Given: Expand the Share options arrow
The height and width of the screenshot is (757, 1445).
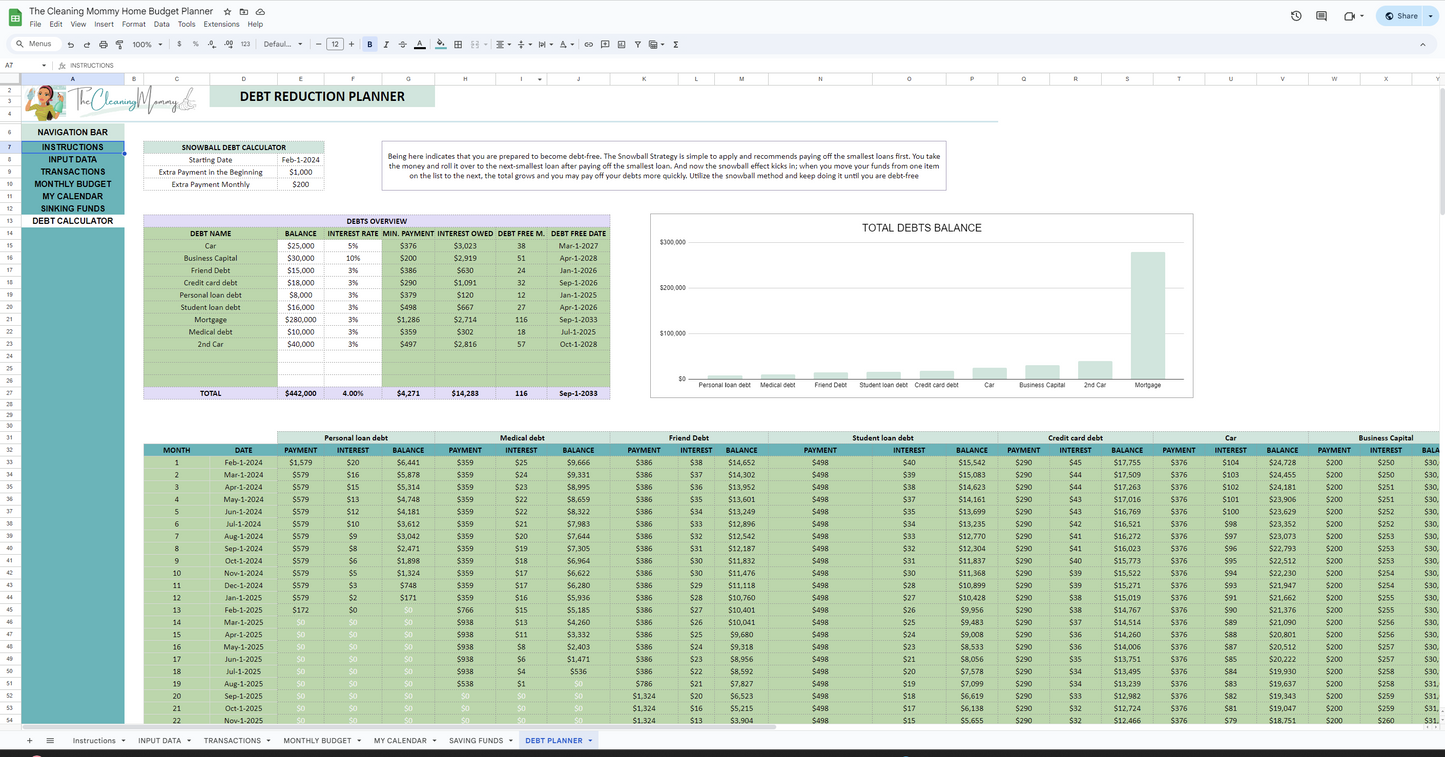Looking at the screenshot, I should pyautogui.click(x=1432, y=16).
